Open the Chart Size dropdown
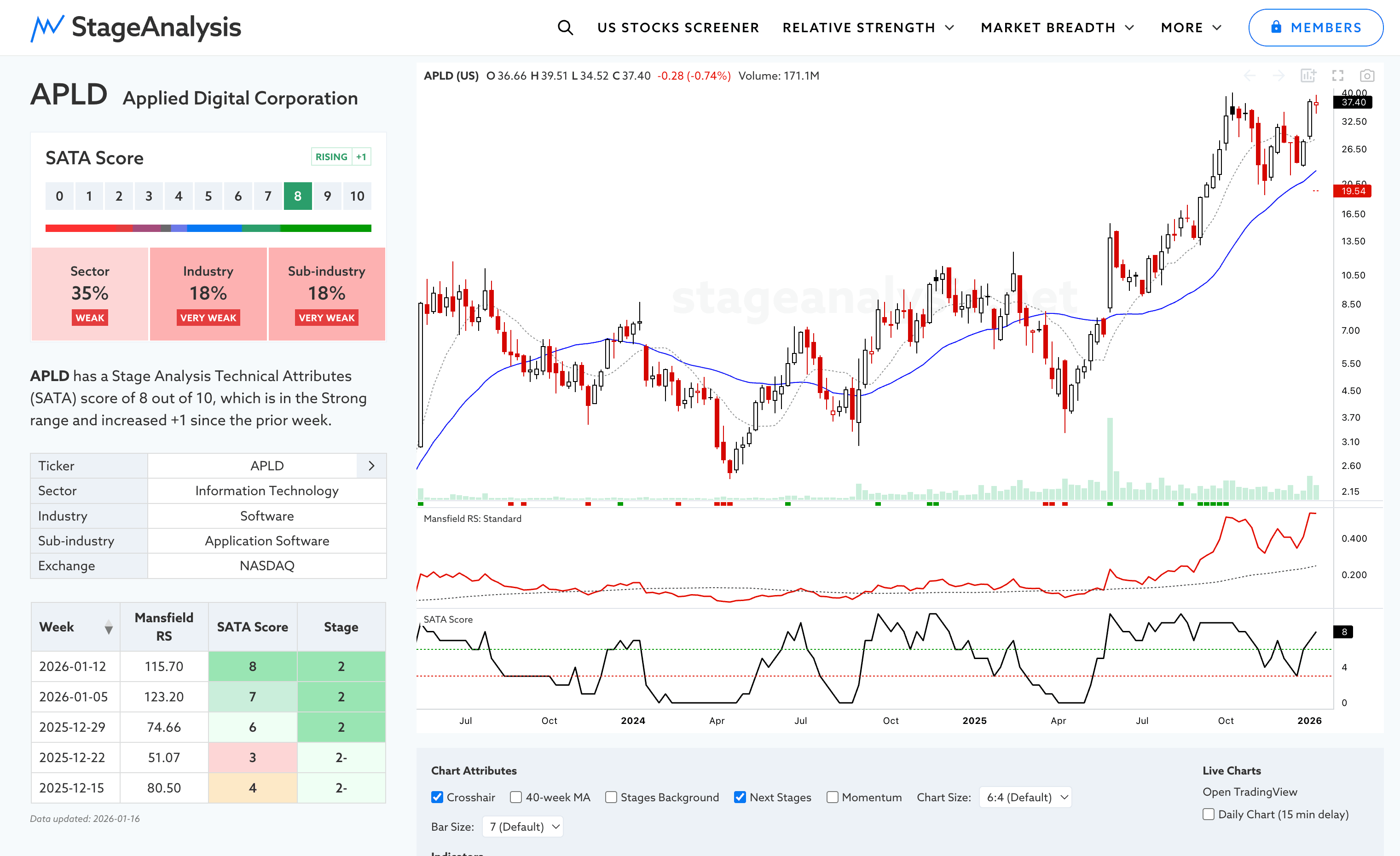The width and height of the screenshot is (1400, 856). [x=1026, y=797]
